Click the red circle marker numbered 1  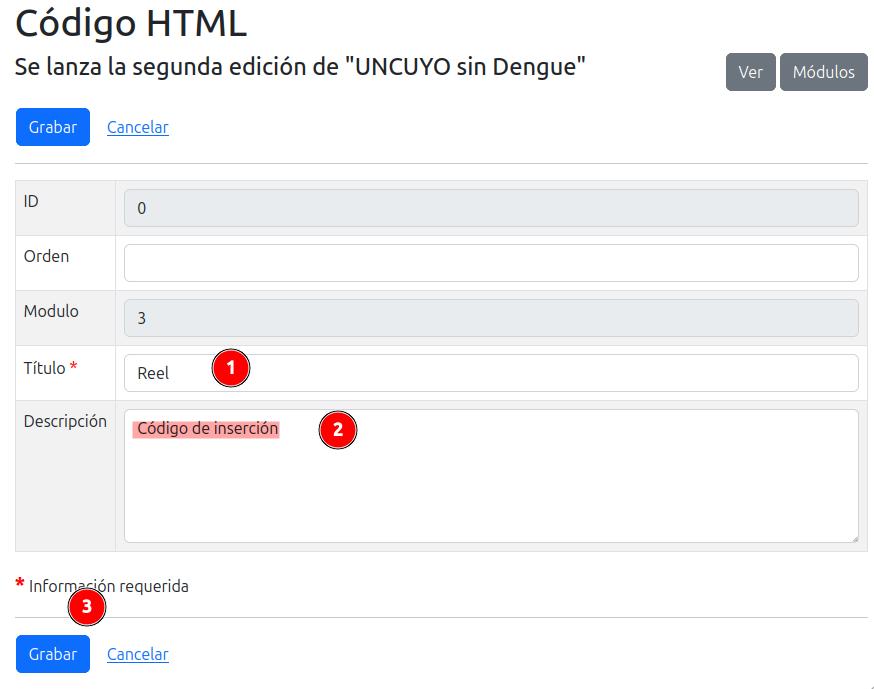click(230, 368)
